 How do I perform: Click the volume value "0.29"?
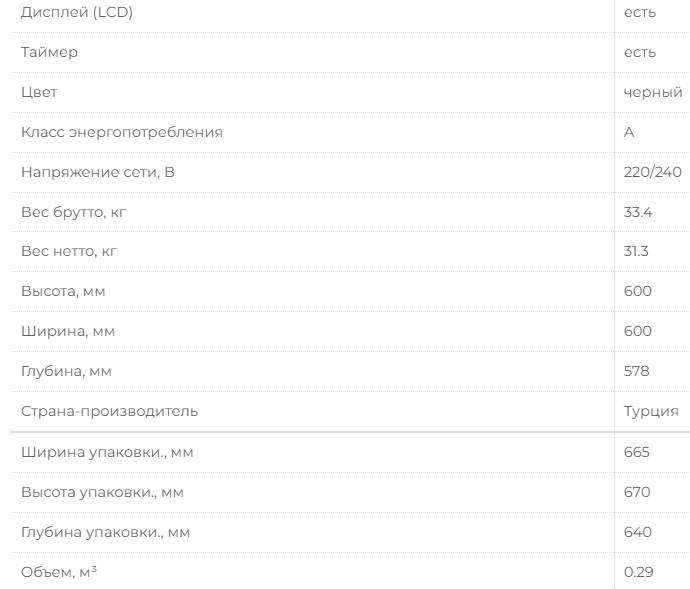(x=637, y=572)
